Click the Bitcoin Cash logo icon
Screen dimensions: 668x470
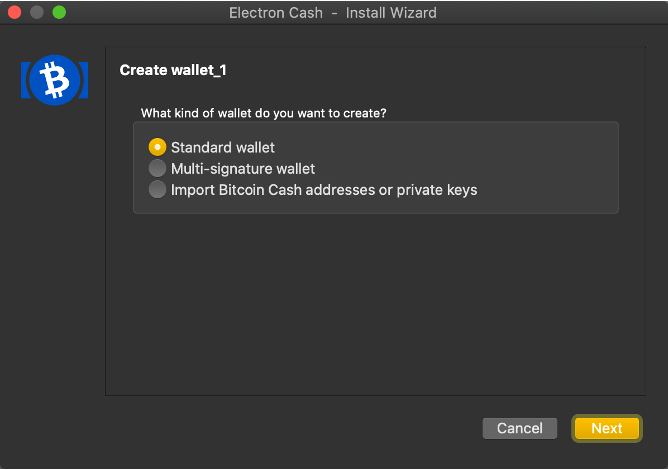click(x=54, y=80)
